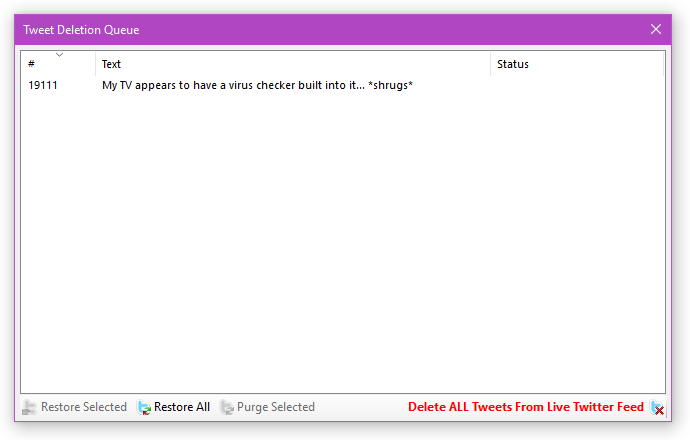Click the blank area of the tweet list
Viewport: 690px width, 440px height.
[x=340, y=250]
